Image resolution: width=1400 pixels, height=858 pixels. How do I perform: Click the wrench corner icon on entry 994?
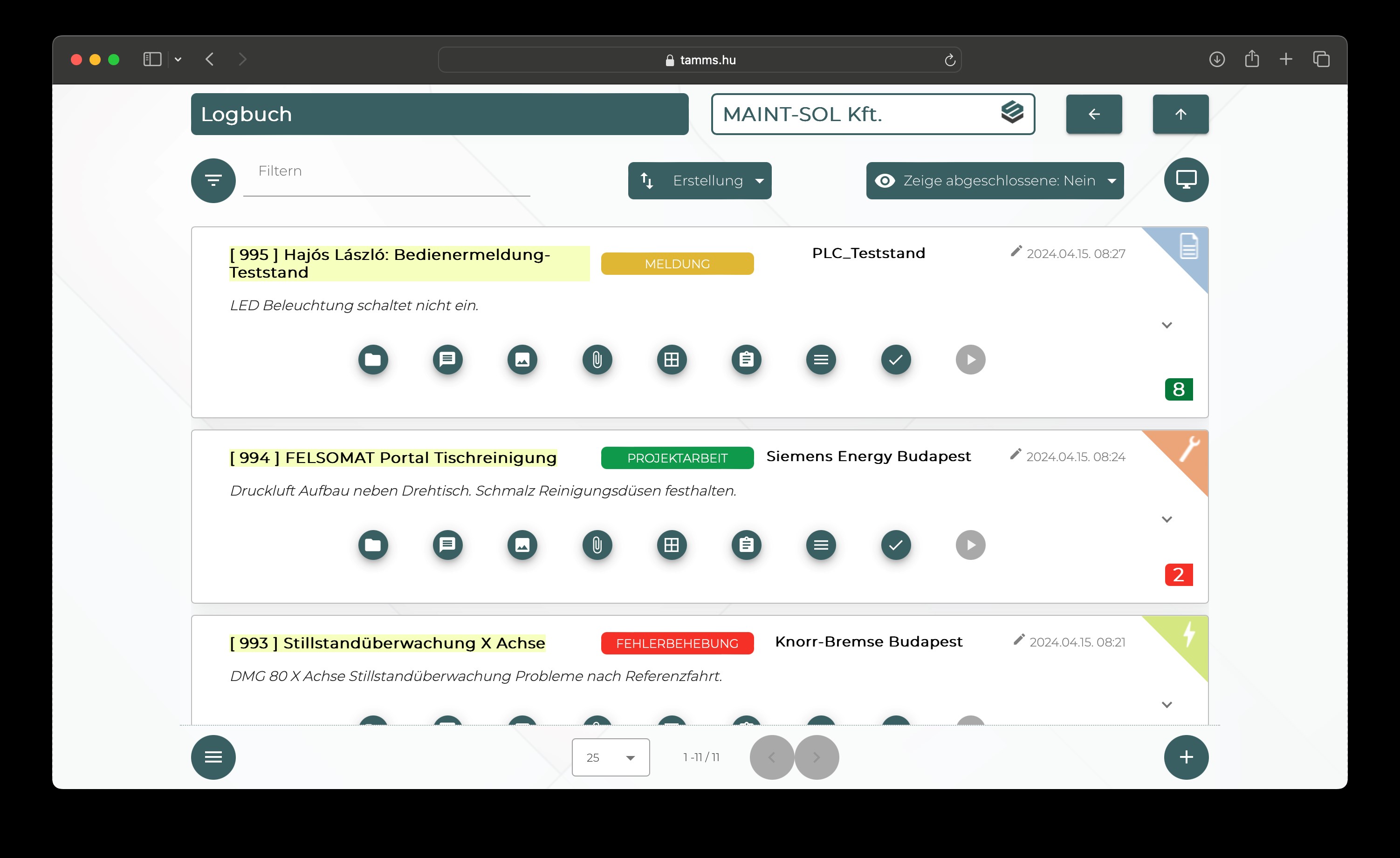1188,449
